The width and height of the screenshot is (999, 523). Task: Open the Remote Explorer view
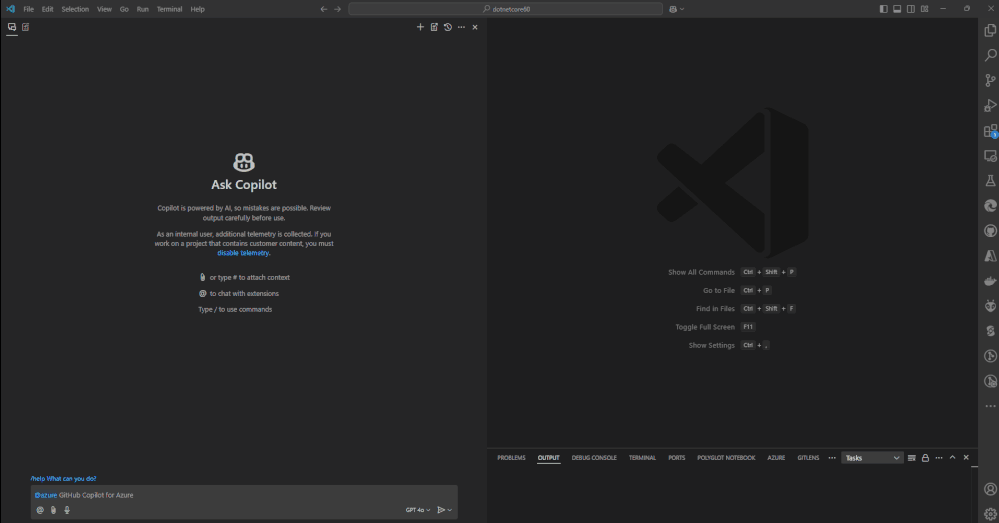point(990,156)
